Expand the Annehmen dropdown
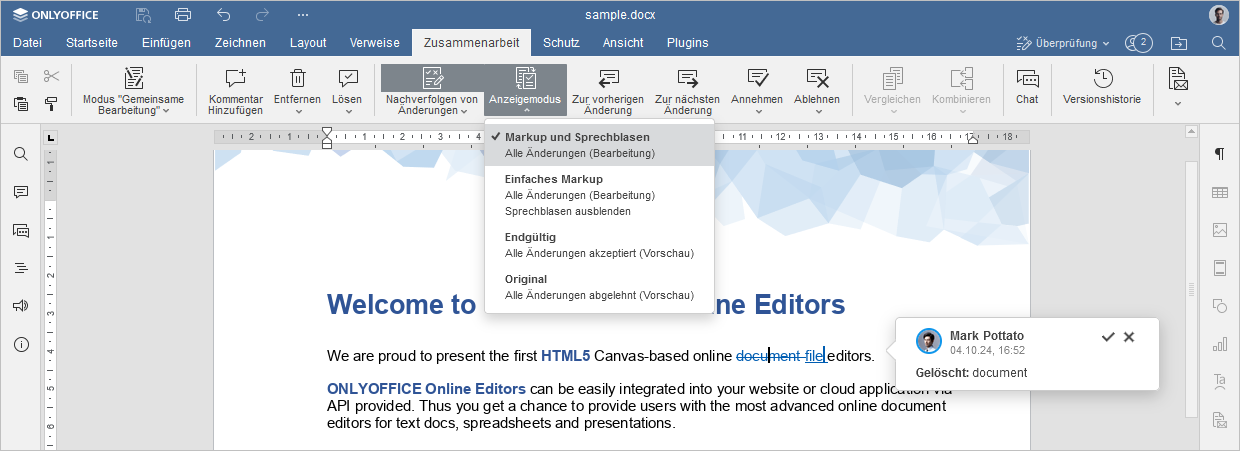Viewport: 1240px width, 451px height. click(x=757, y=111)
